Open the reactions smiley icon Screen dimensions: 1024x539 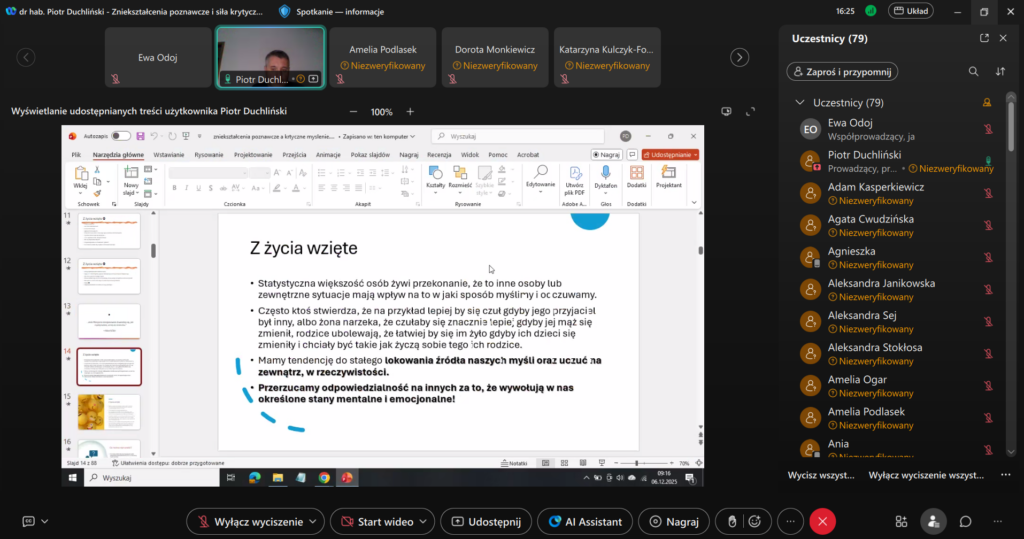pos(753,521)
